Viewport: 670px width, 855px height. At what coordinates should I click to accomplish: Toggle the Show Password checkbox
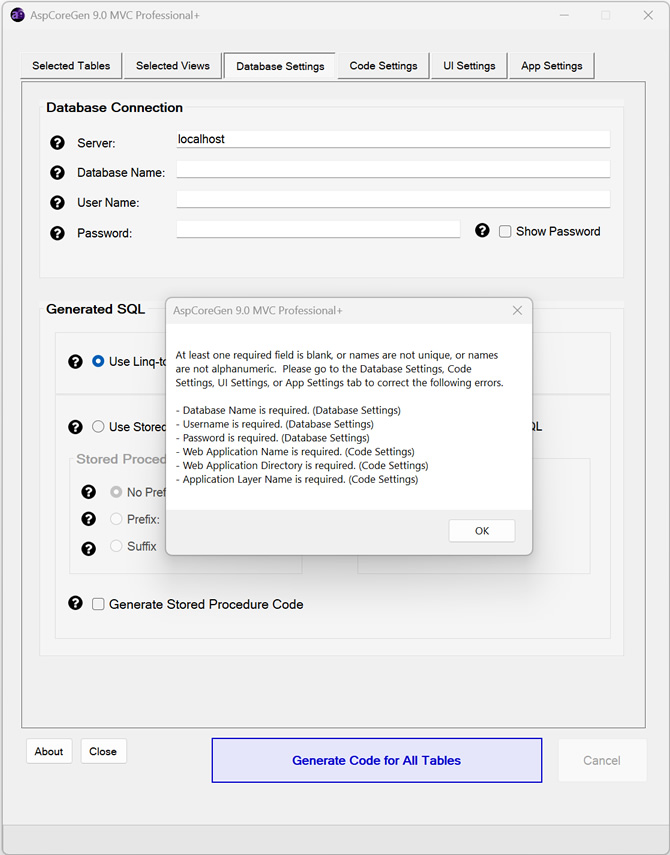coord(505,232)
